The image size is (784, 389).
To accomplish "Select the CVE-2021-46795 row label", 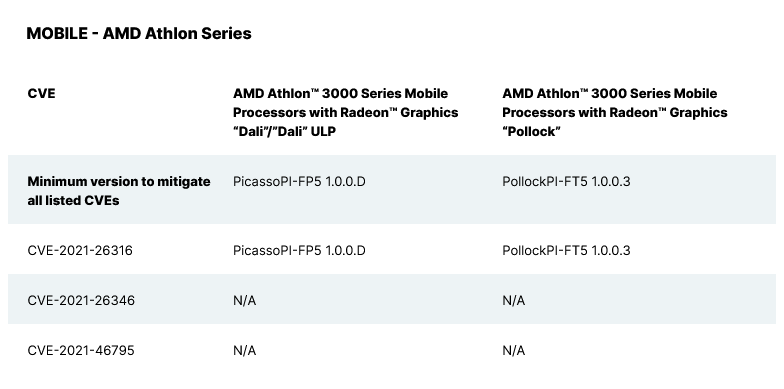I will pyautogui.click(x=81, y=350).
